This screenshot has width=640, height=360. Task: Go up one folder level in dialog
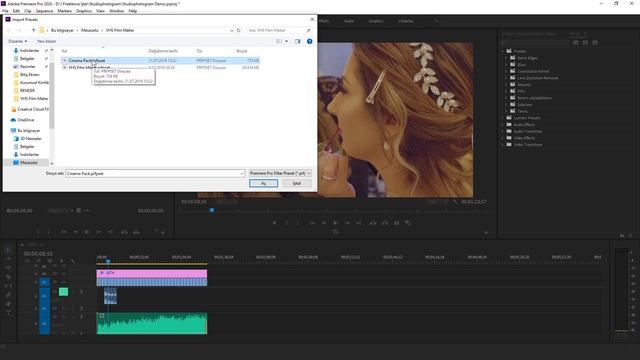tap(33, 30)
